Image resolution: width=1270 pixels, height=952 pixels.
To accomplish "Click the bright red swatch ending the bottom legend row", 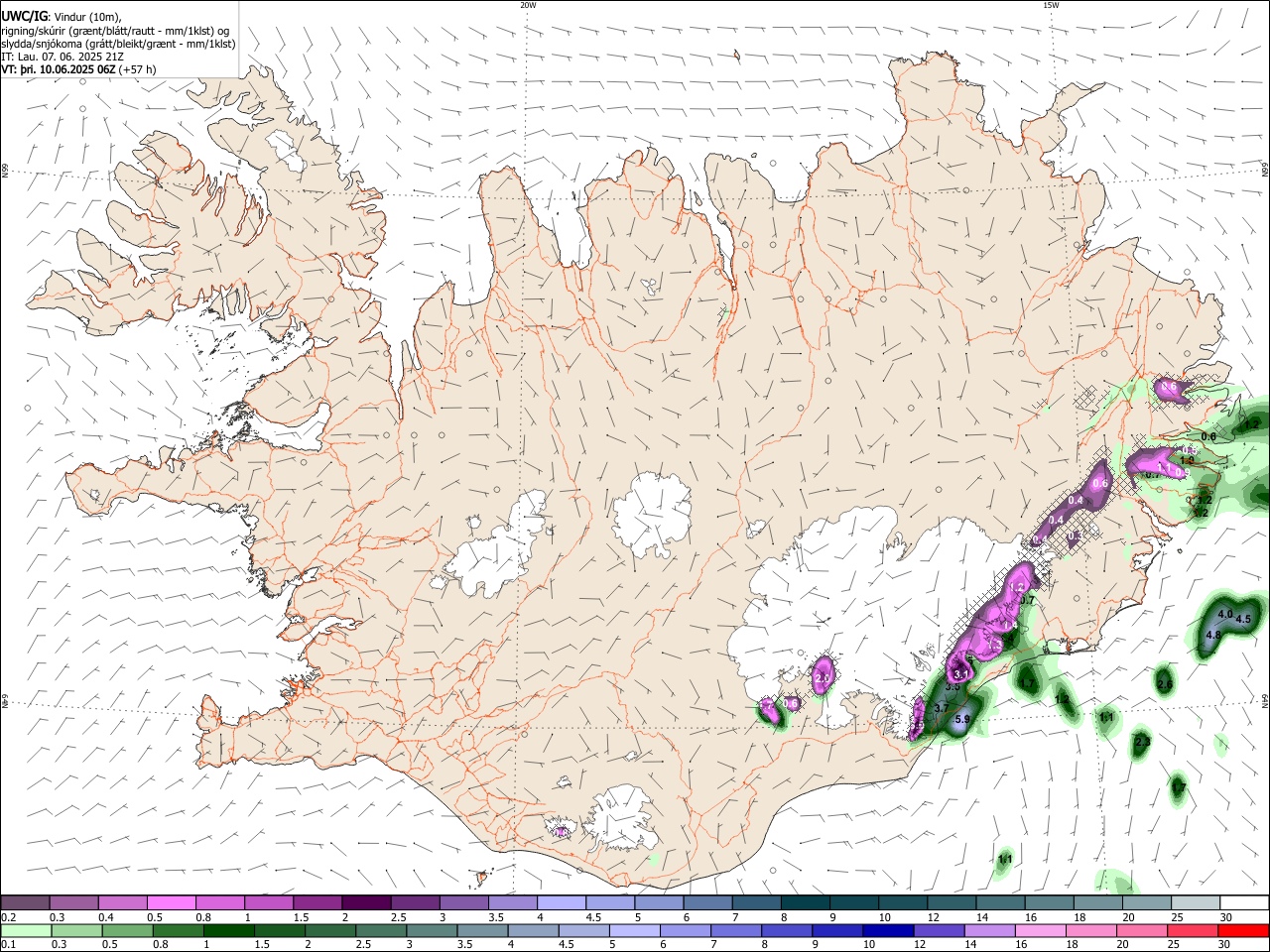I will 1243,930.
